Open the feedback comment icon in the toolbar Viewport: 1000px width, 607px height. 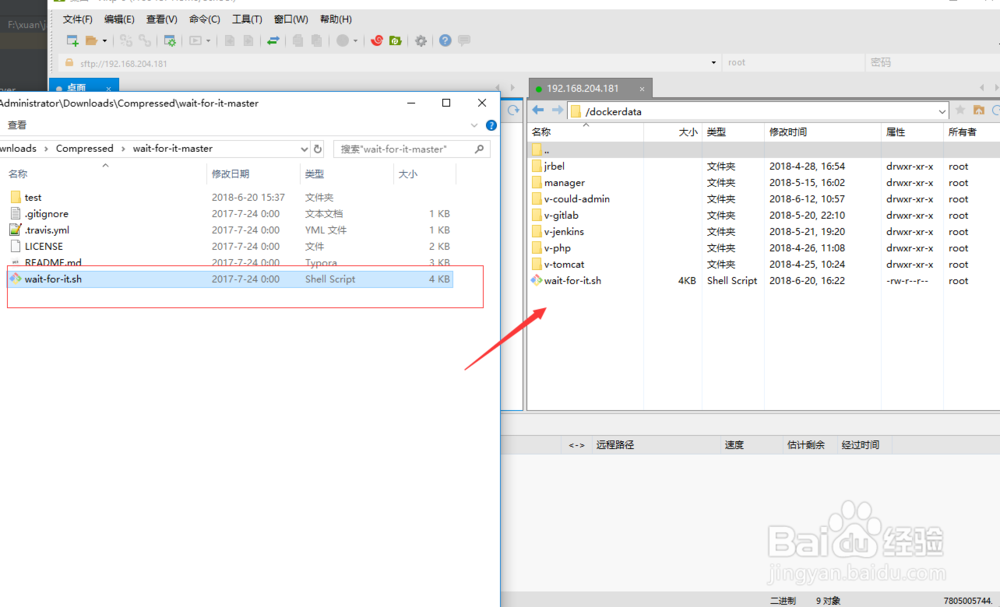point(463,41)
